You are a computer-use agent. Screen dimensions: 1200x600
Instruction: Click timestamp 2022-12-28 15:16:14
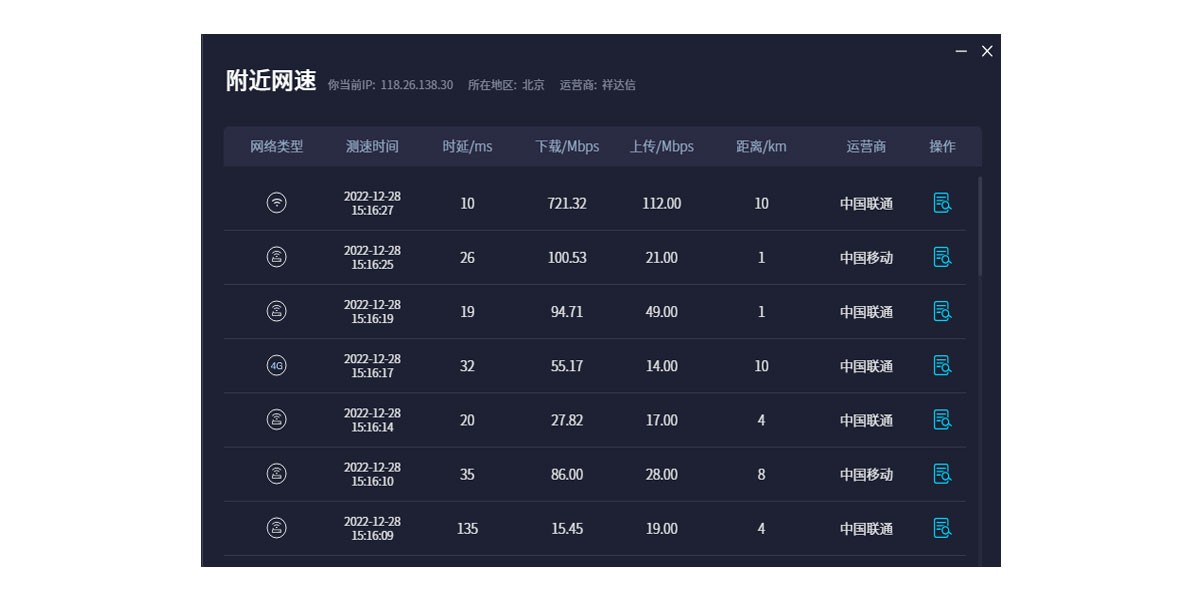tap(372, 419)
